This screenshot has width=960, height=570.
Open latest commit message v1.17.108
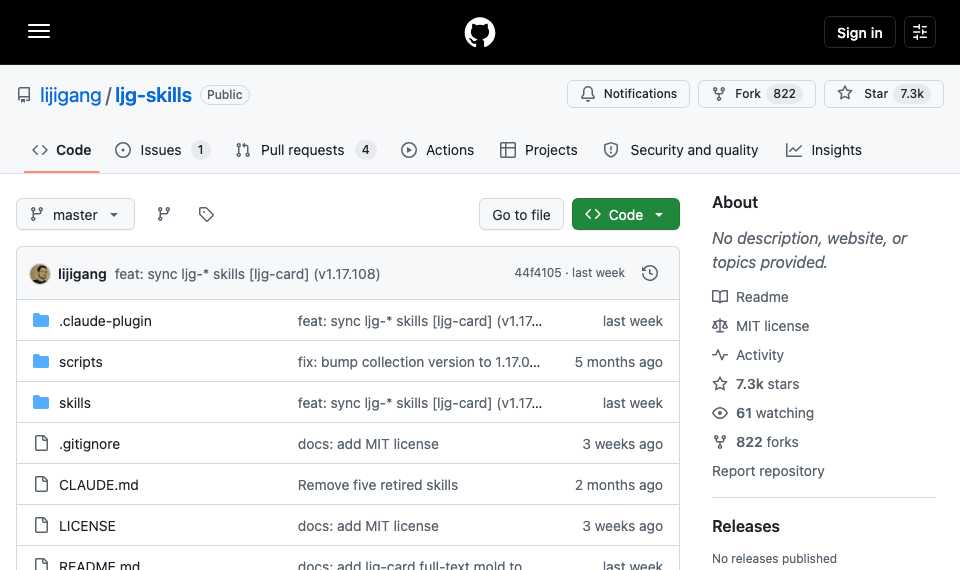tap(247, 274)
